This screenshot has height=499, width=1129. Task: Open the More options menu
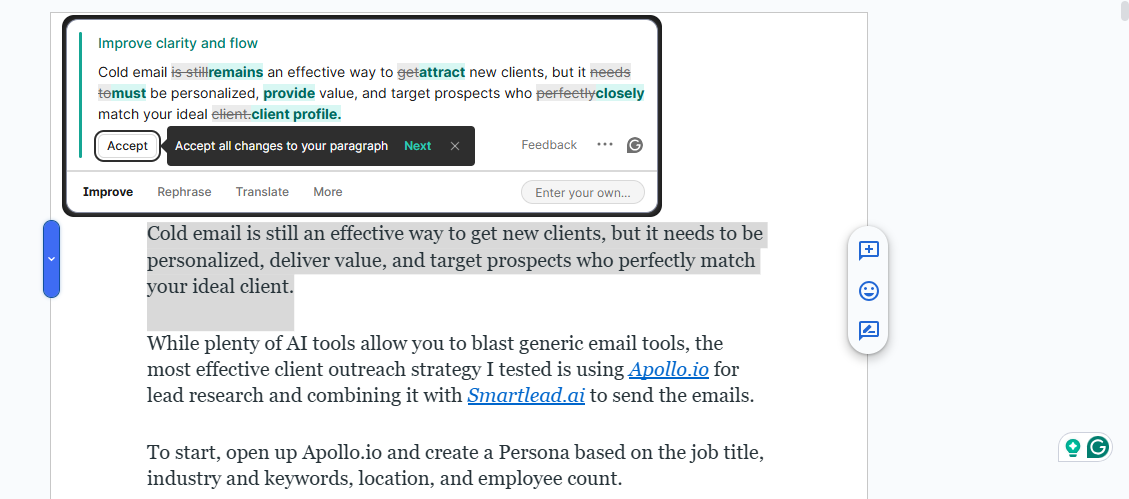tap(327, 192)
